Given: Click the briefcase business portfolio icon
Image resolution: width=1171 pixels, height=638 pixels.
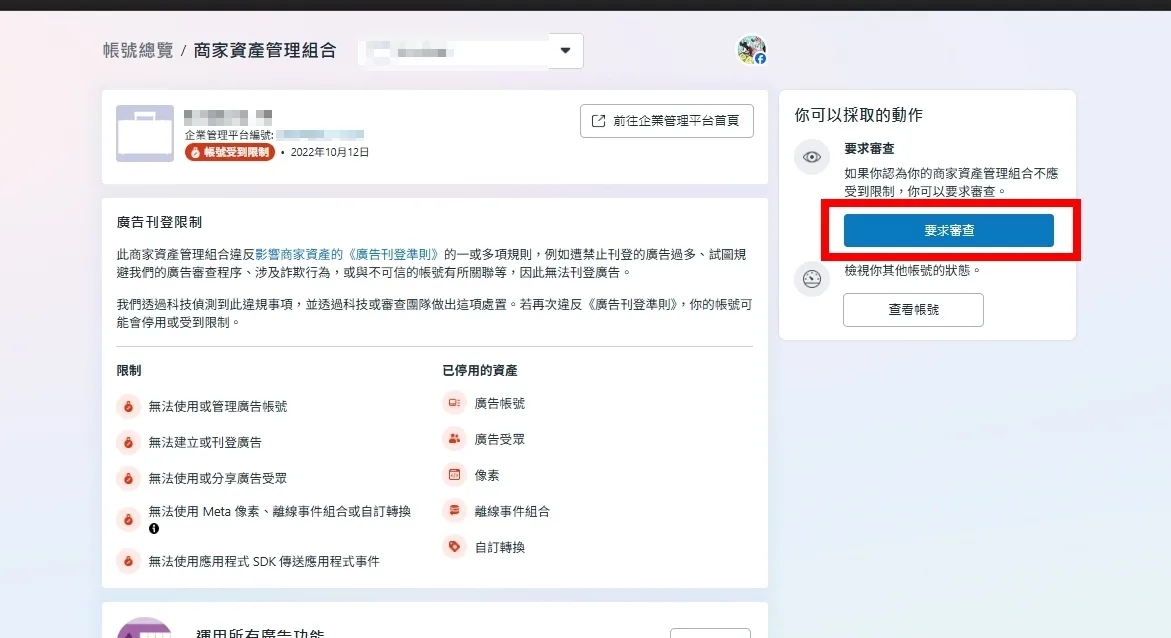Looking at the screenshot, I should 145,133.
